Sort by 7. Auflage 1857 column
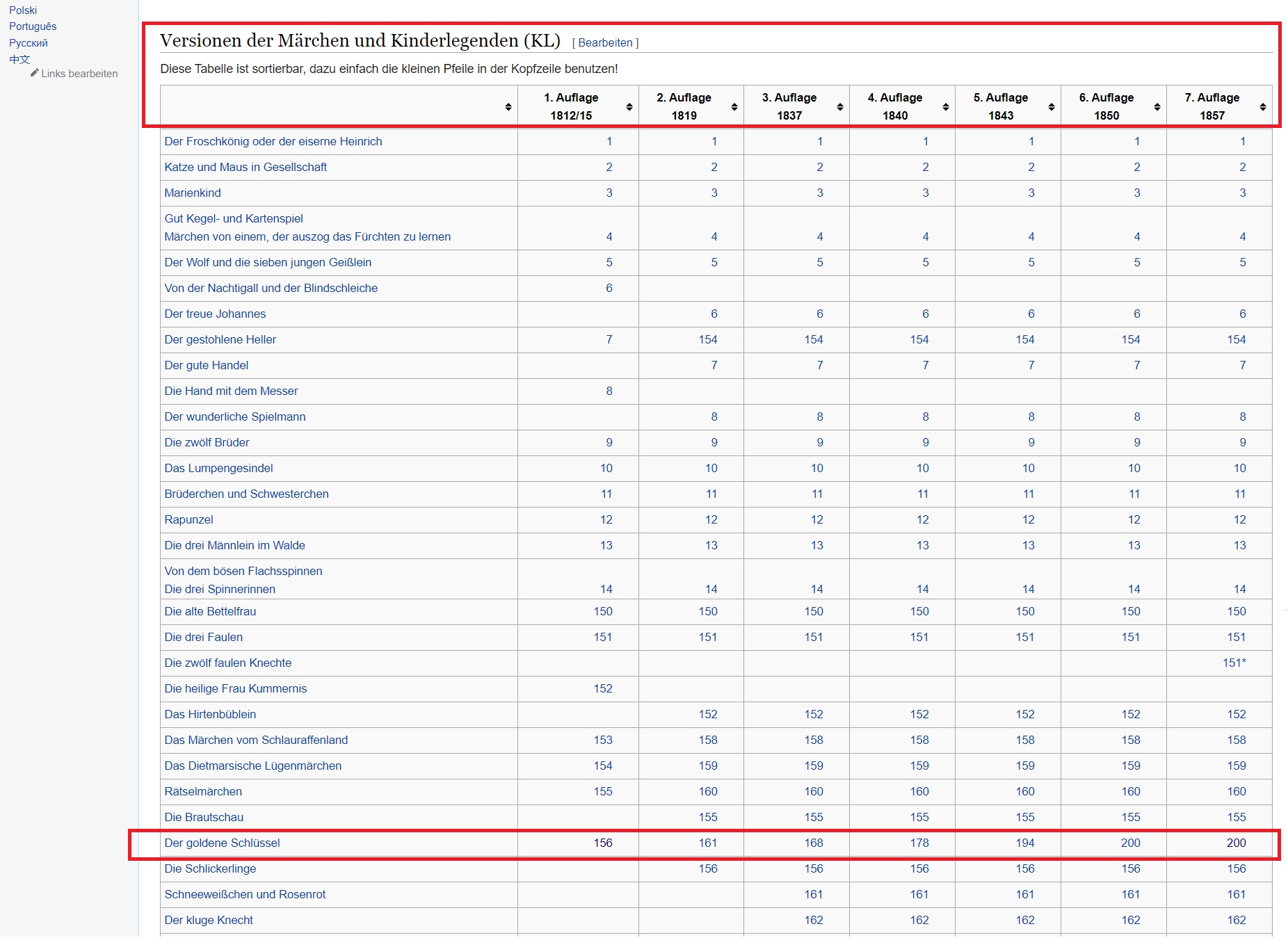This screenshot has width=1288, height=947. (x=1263, y=106)
